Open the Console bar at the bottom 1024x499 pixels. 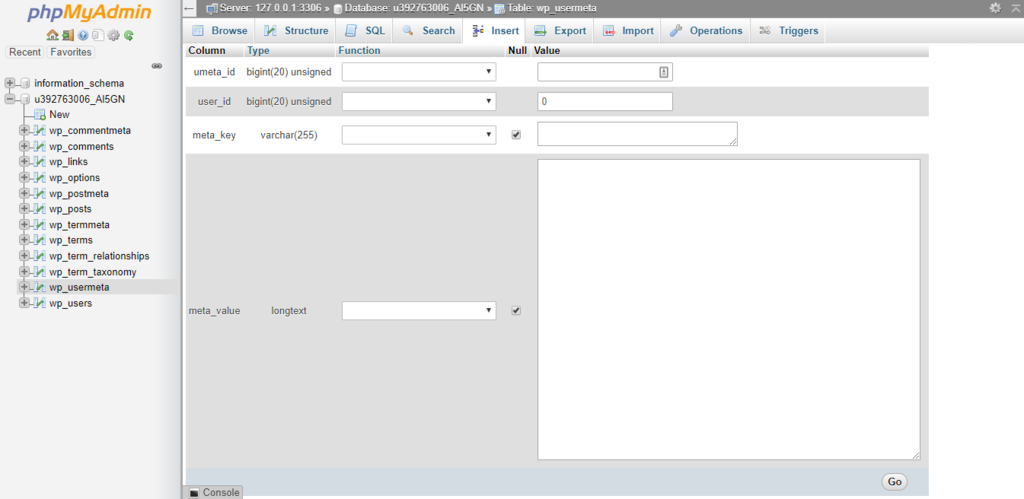point(213,492)
